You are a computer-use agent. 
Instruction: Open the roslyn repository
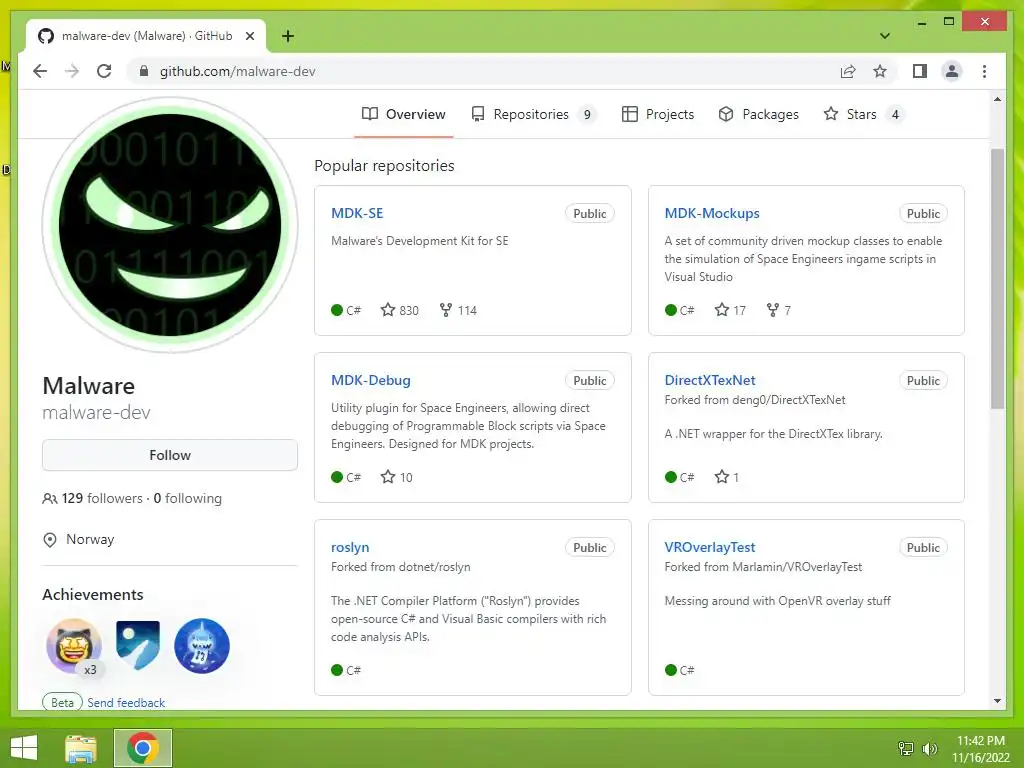click(x=350, y=547)
